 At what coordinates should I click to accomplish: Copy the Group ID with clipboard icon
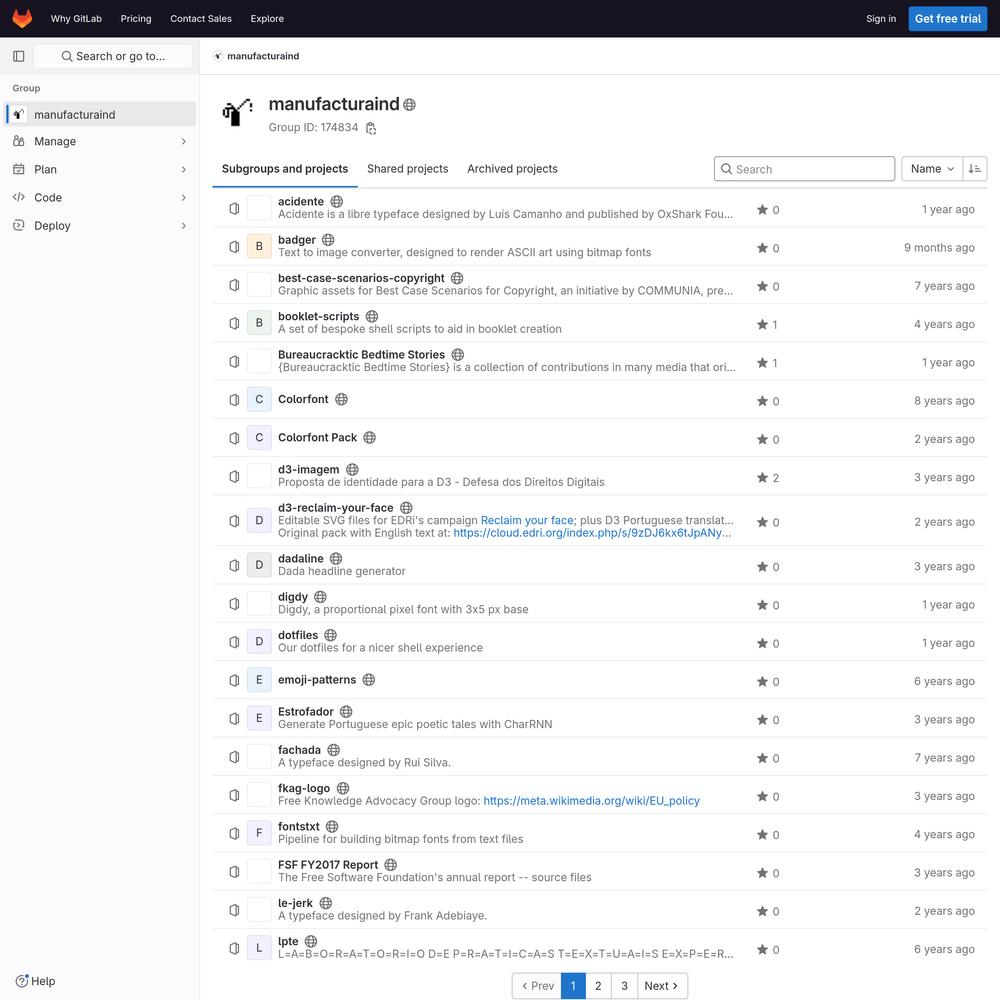point(371,128)
